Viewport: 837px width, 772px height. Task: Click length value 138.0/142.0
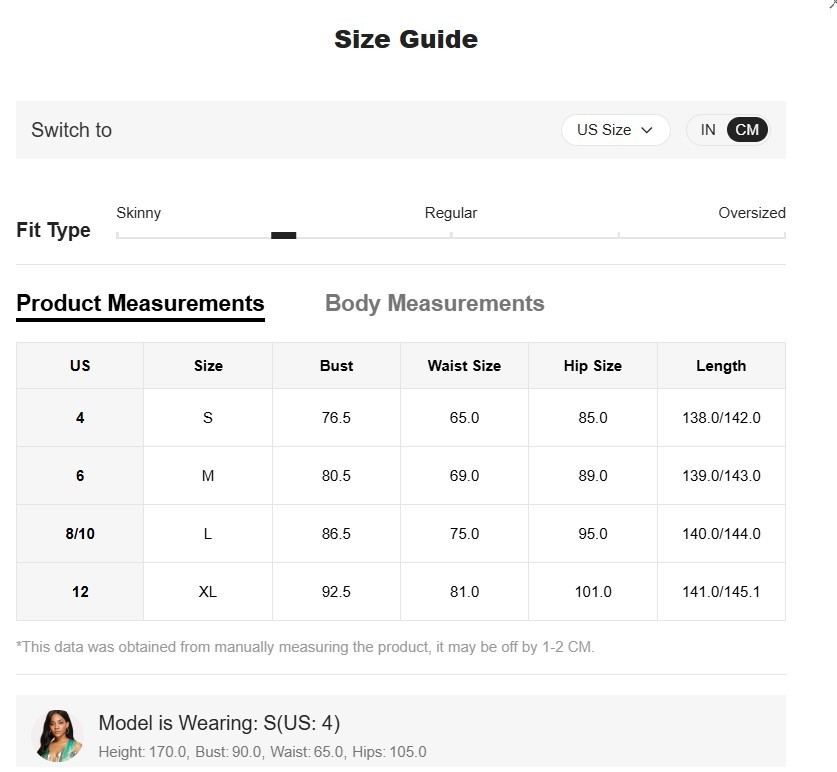click(721, 417)
